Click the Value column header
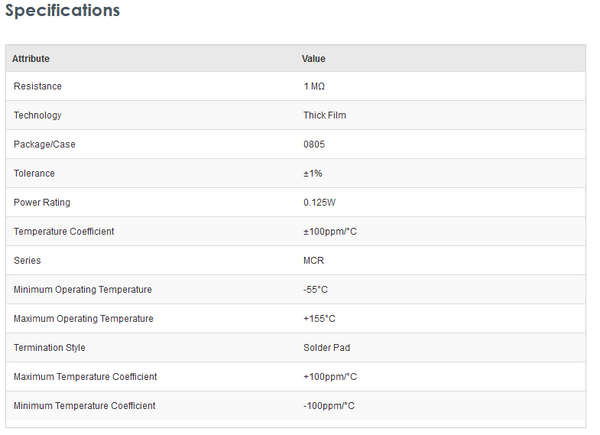This screenshot has width=600, height=435. pos(313,59)
